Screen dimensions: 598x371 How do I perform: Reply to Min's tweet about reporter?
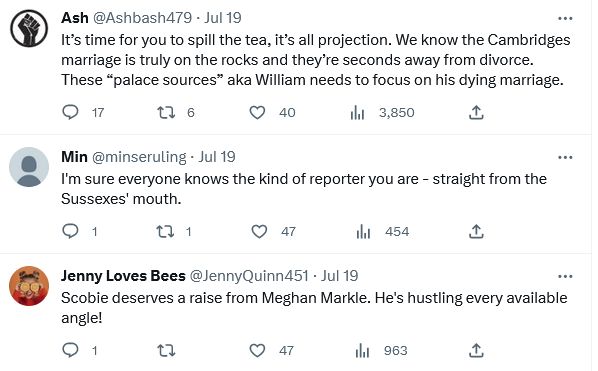[71, 231]
